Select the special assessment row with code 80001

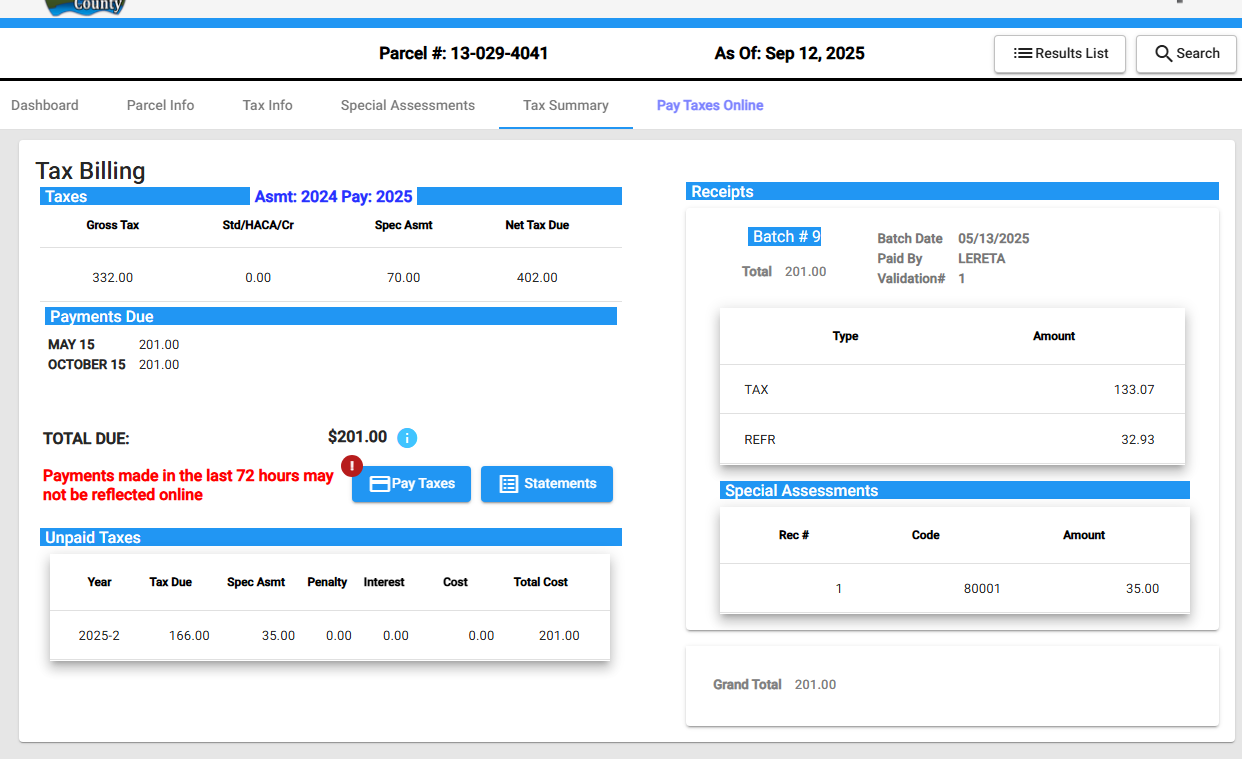point(954,588)
